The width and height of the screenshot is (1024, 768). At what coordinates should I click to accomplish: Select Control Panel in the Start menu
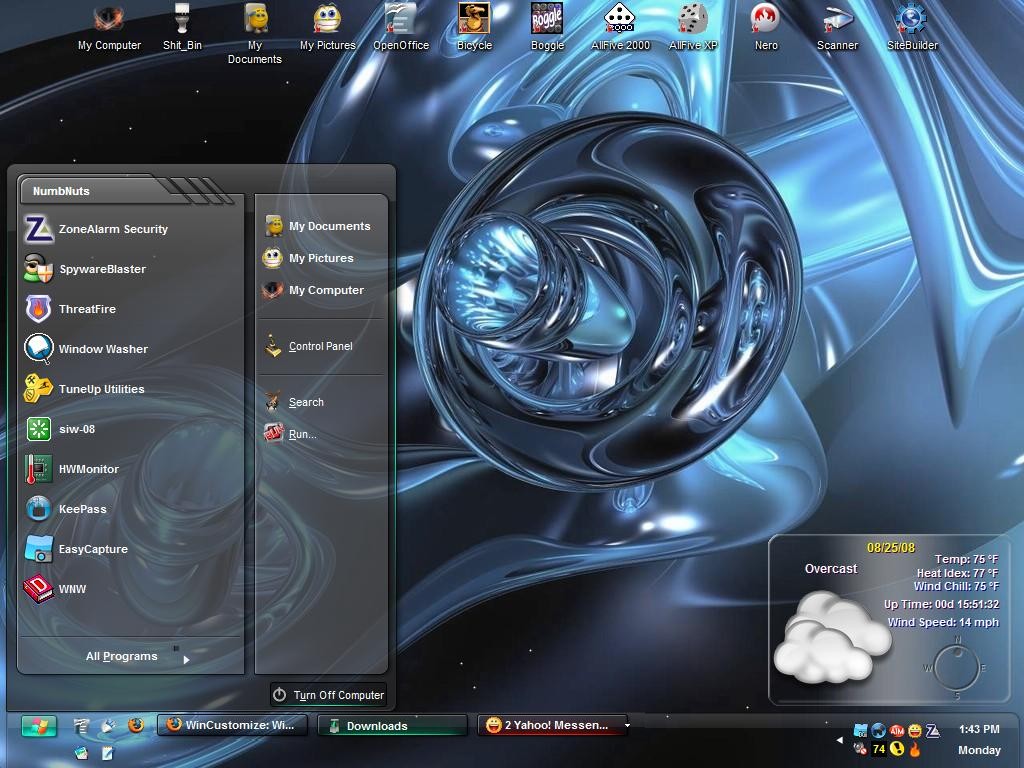point(321,346)
